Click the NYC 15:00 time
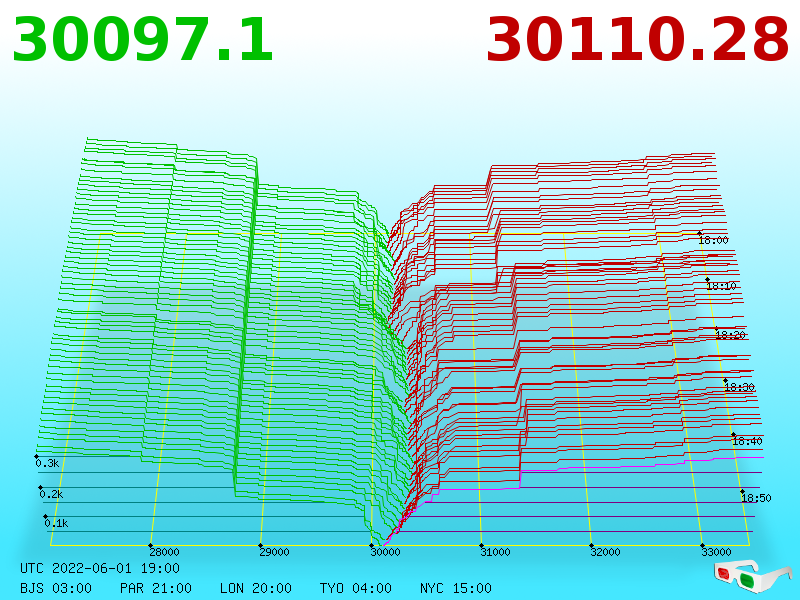The height and width of the screenshot is (600, 800). pyautogui.click(x=456, y=588)
